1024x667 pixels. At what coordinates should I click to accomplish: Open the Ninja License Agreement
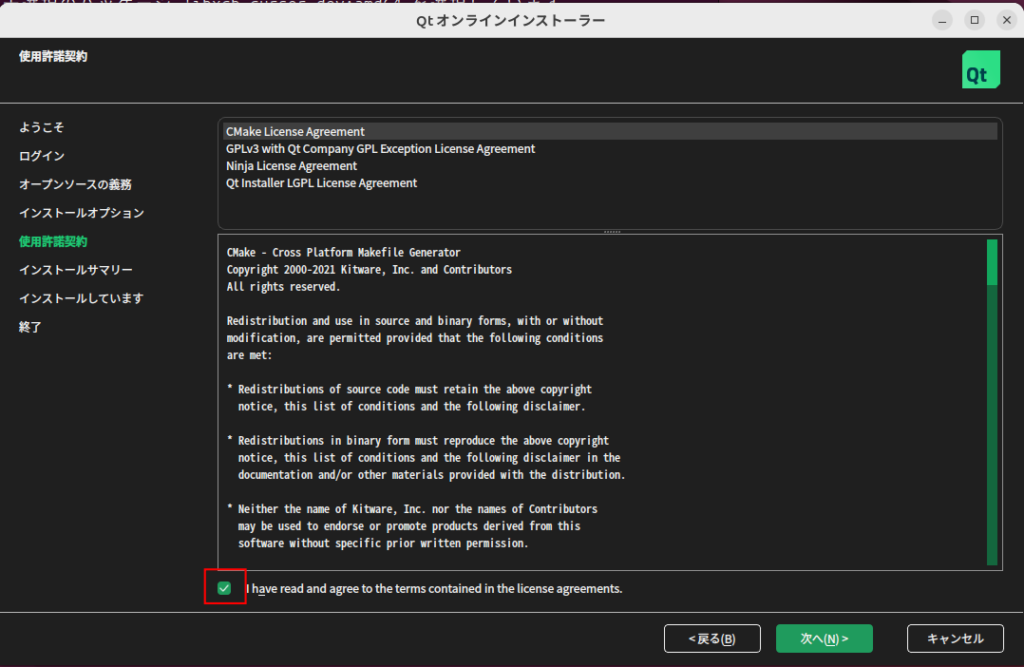coord(291,166)
